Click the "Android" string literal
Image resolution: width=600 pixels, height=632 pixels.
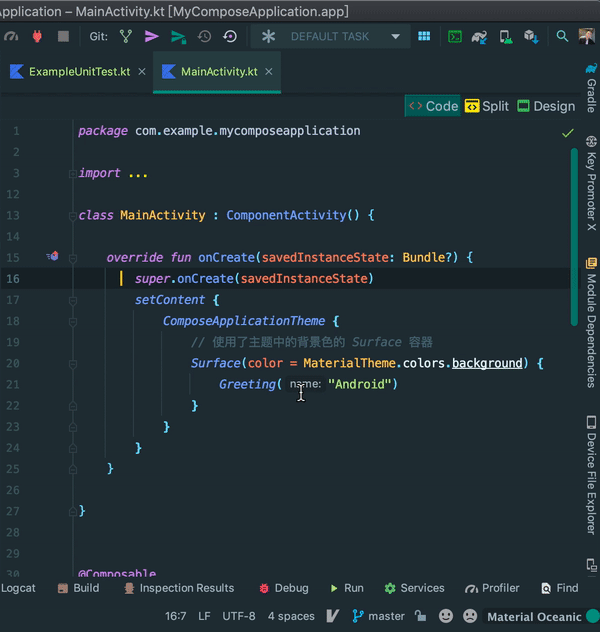tap(359, 384)
